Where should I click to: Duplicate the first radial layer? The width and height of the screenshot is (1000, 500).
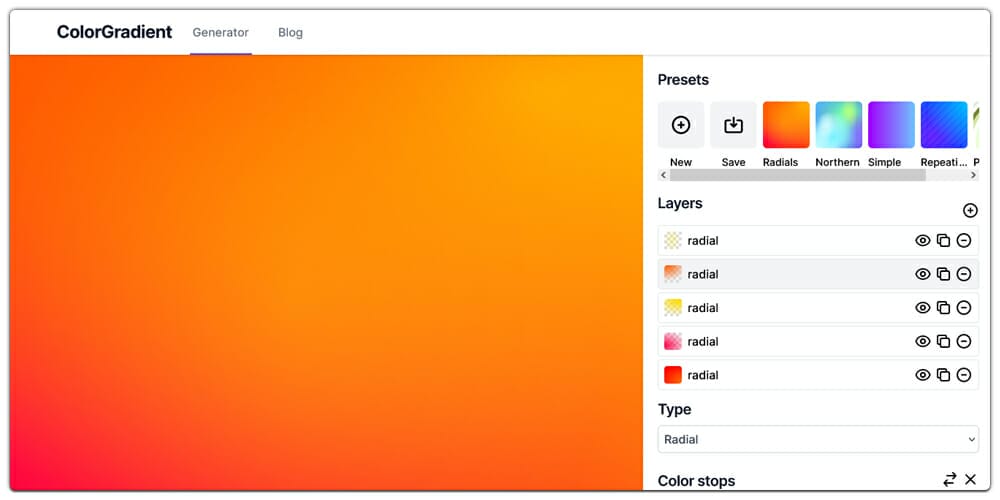click(943, 241)
